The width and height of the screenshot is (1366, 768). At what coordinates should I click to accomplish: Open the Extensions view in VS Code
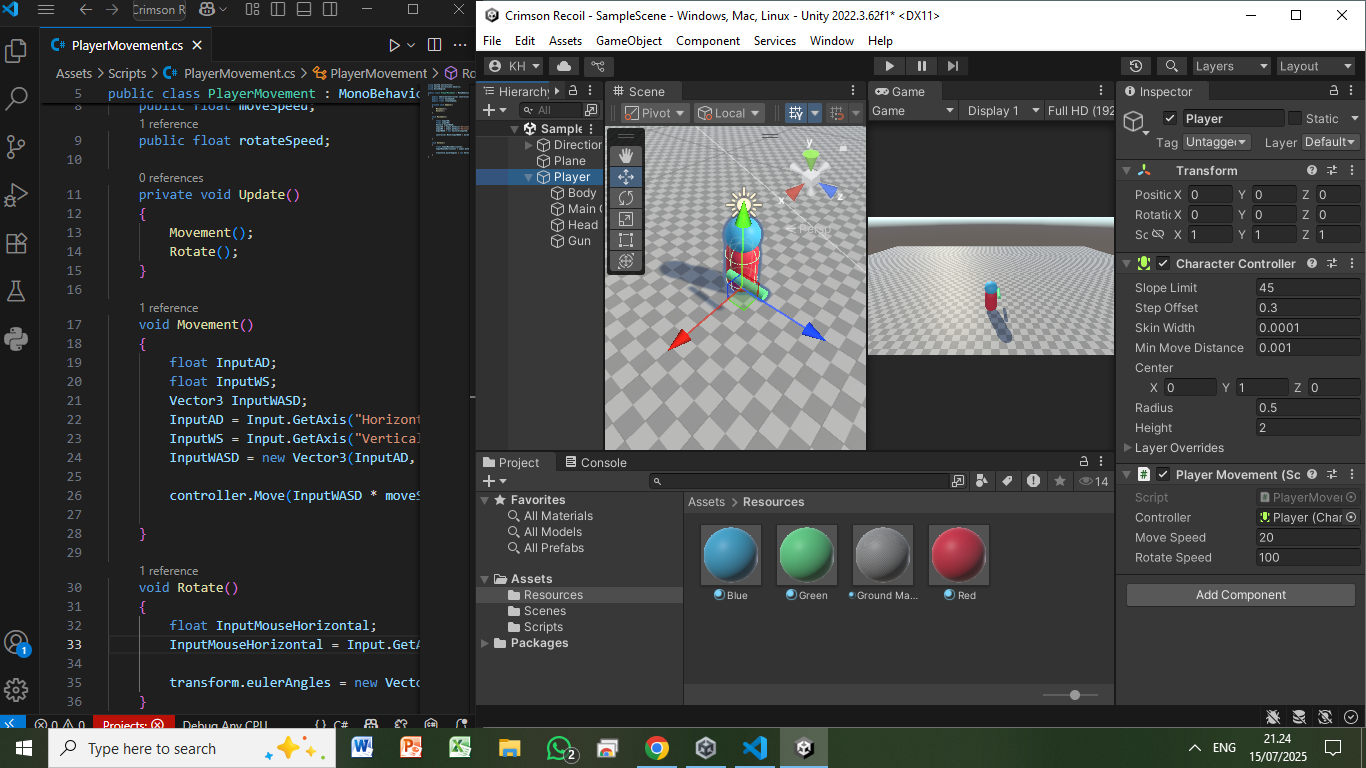click(x=16, y=243)
